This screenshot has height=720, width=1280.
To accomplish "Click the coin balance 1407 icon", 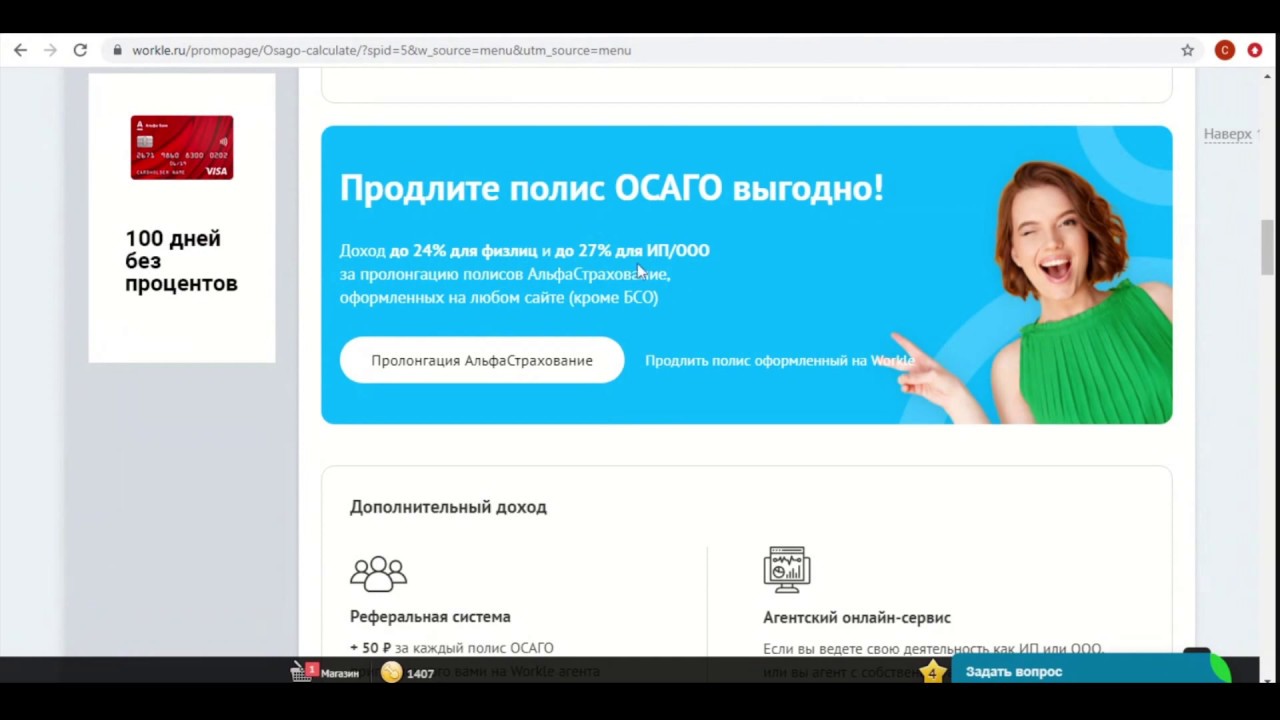I will pyautogui.click(x=392, y=673).
